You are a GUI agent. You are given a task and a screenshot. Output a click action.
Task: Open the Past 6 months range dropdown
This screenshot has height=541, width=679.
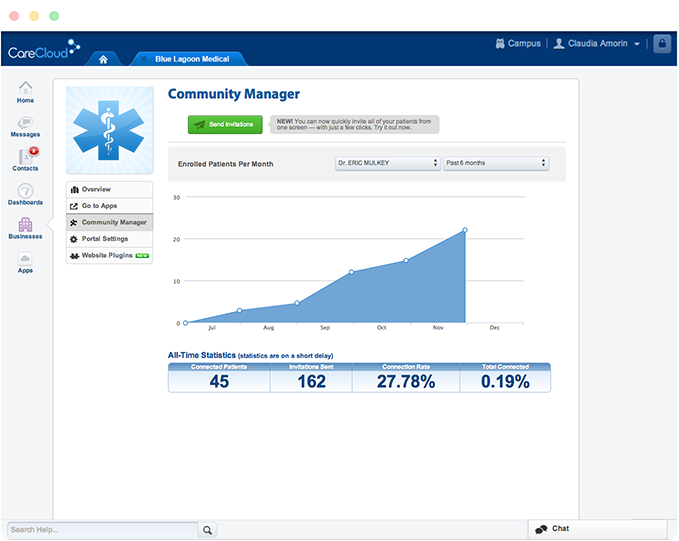coord(496,163)
